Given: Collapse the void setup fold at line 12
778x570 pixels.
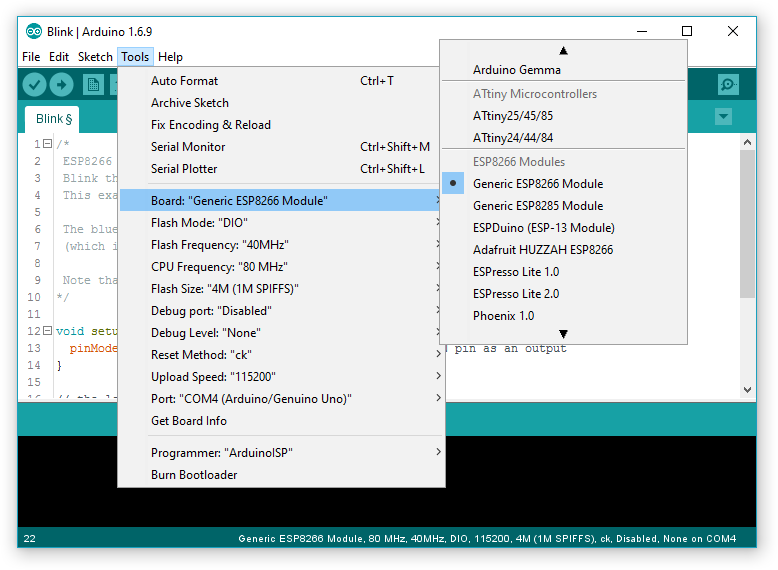Looking at the screenshot, I should pos(48,330).
